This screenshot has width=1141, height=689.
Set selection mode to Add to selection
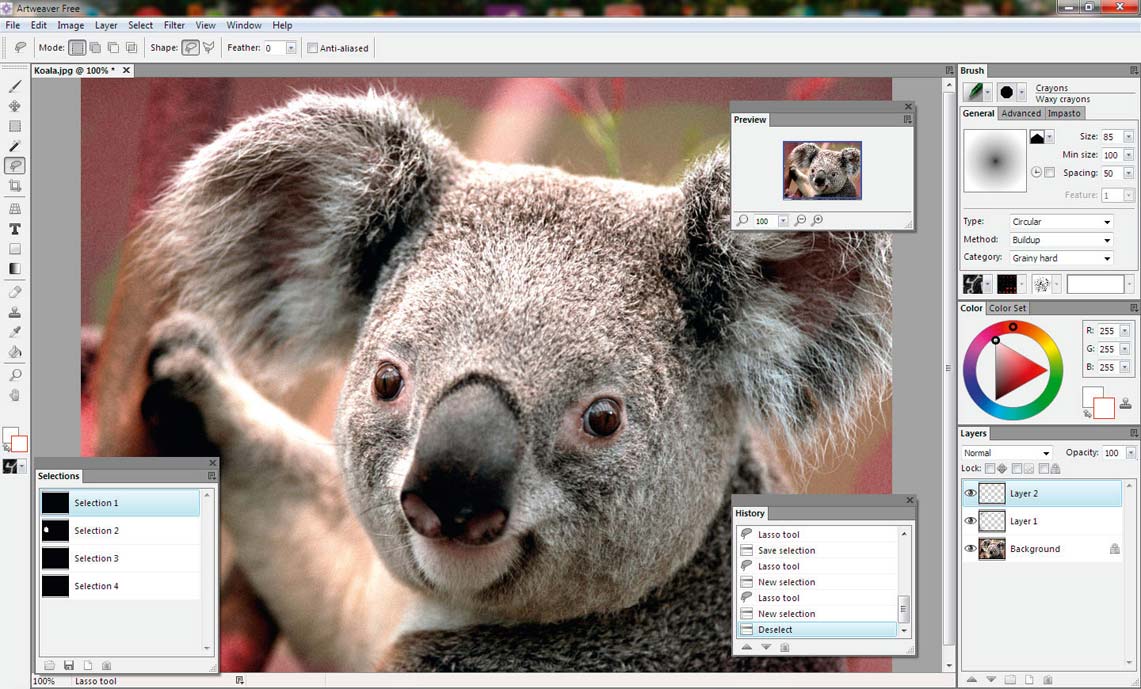pyautogui.click(x=95, y=48)
